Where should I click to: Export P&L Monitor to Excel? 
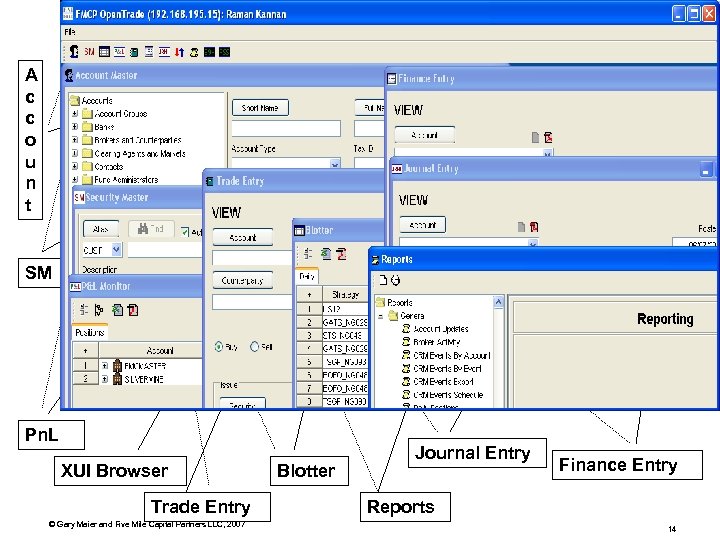118,310
